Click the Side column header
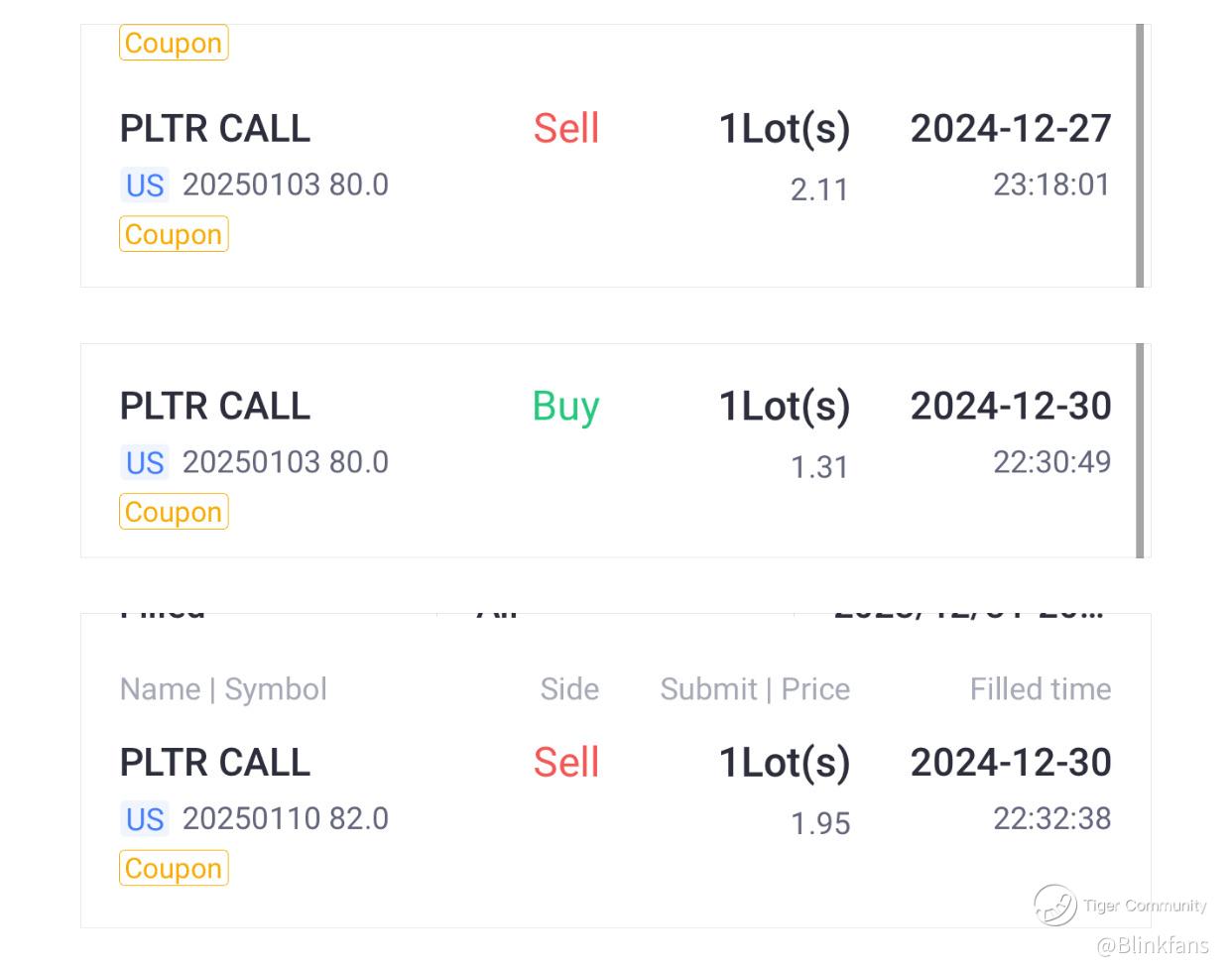 coord(569,689)
